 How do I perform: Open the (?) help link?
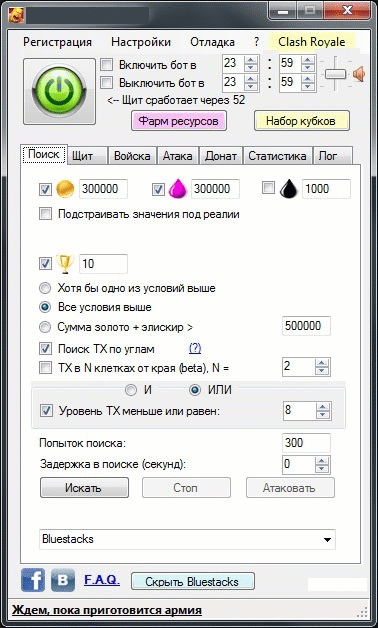(195, 348)
